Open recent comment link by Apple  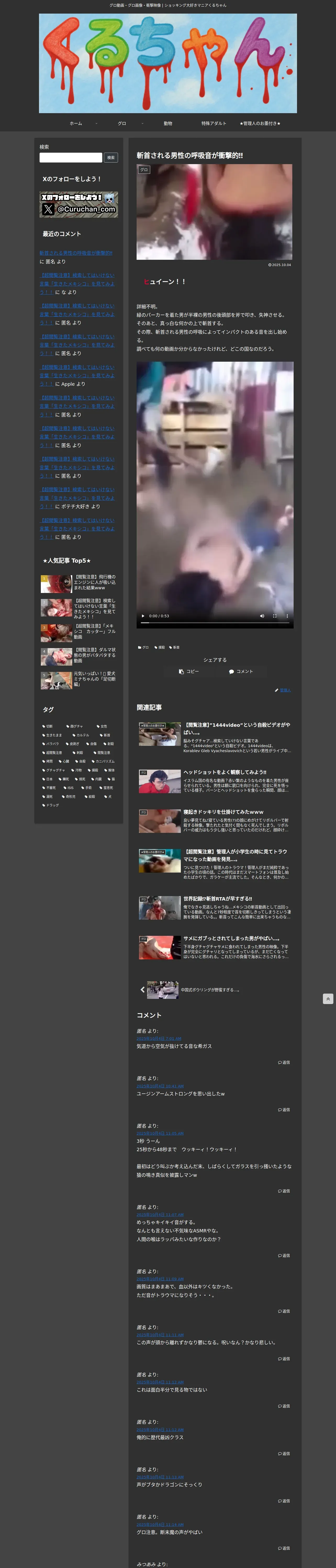point(77,376)
